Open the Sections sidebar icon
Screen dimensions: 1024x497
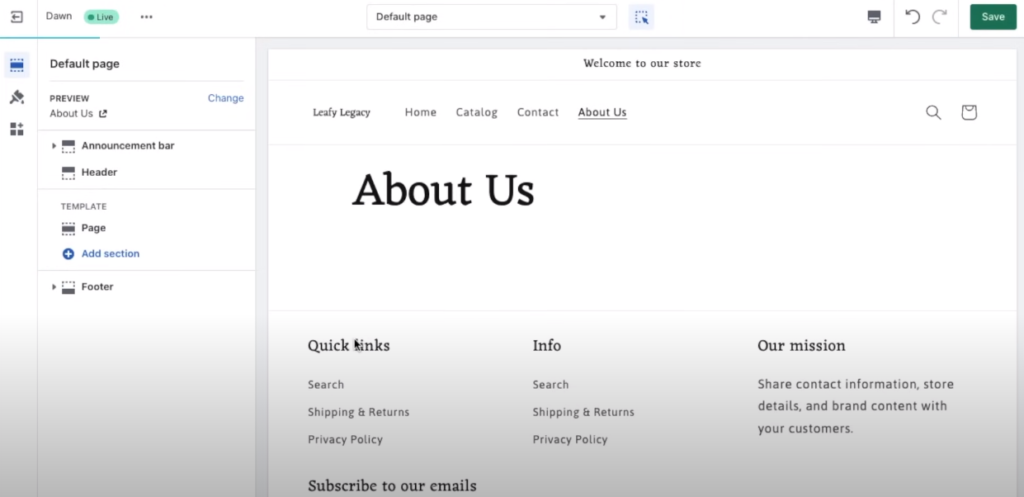coord(17,65)
